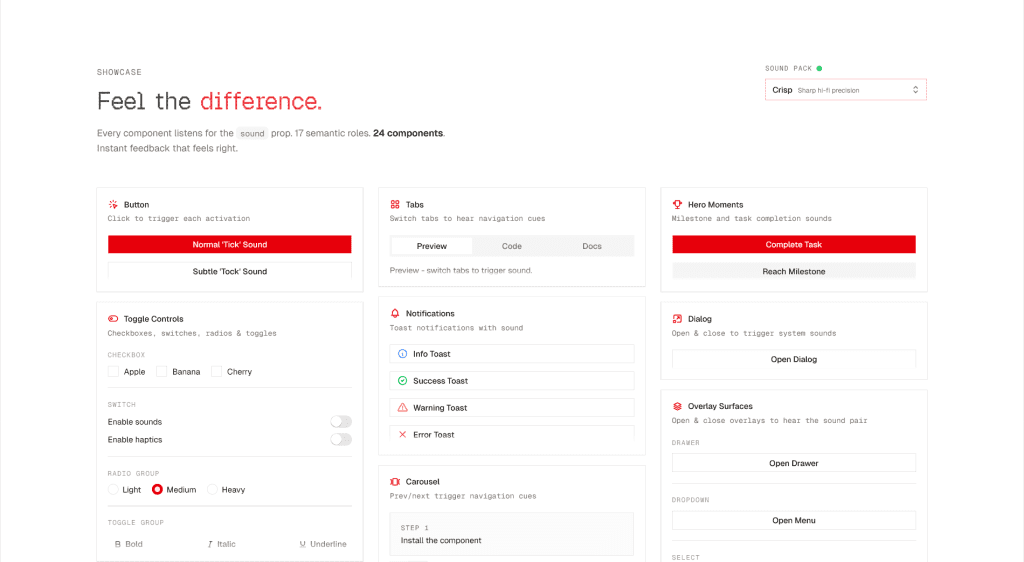This screenshot has height=562, width=1024.
Task: Click the Reach Milestone button
Action: pyautogui.click(x=793, y=272)
